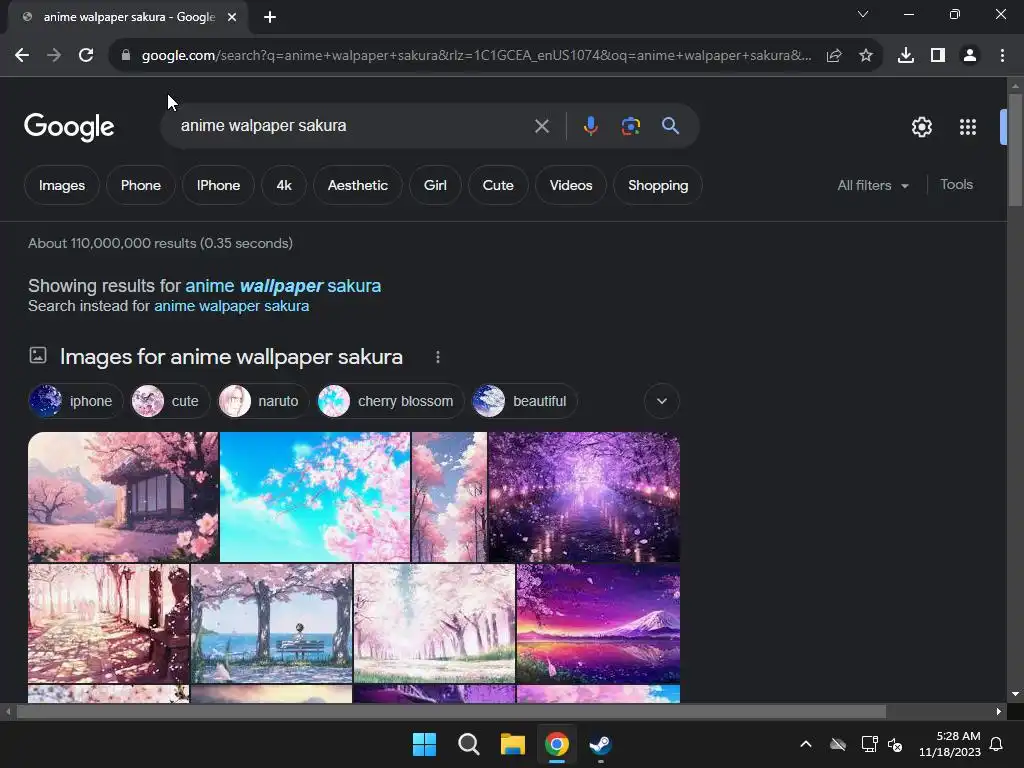
Task: View site information lock icon
Action: [x=125, y=56]
